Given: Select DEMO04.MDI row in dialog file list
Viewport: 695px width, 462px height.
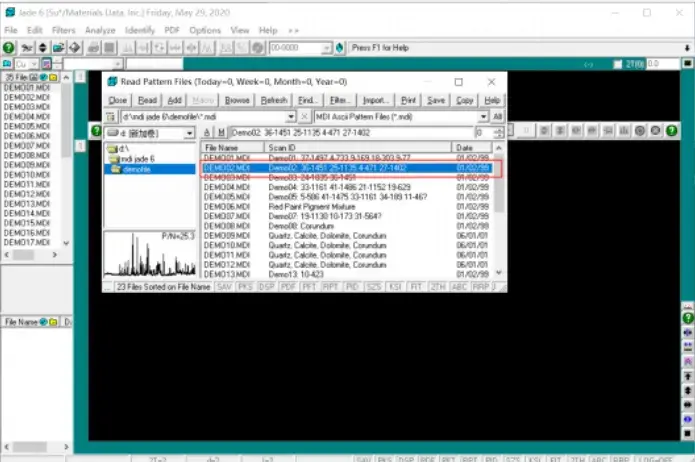Looking at the screenshot, I should (347, 187).
